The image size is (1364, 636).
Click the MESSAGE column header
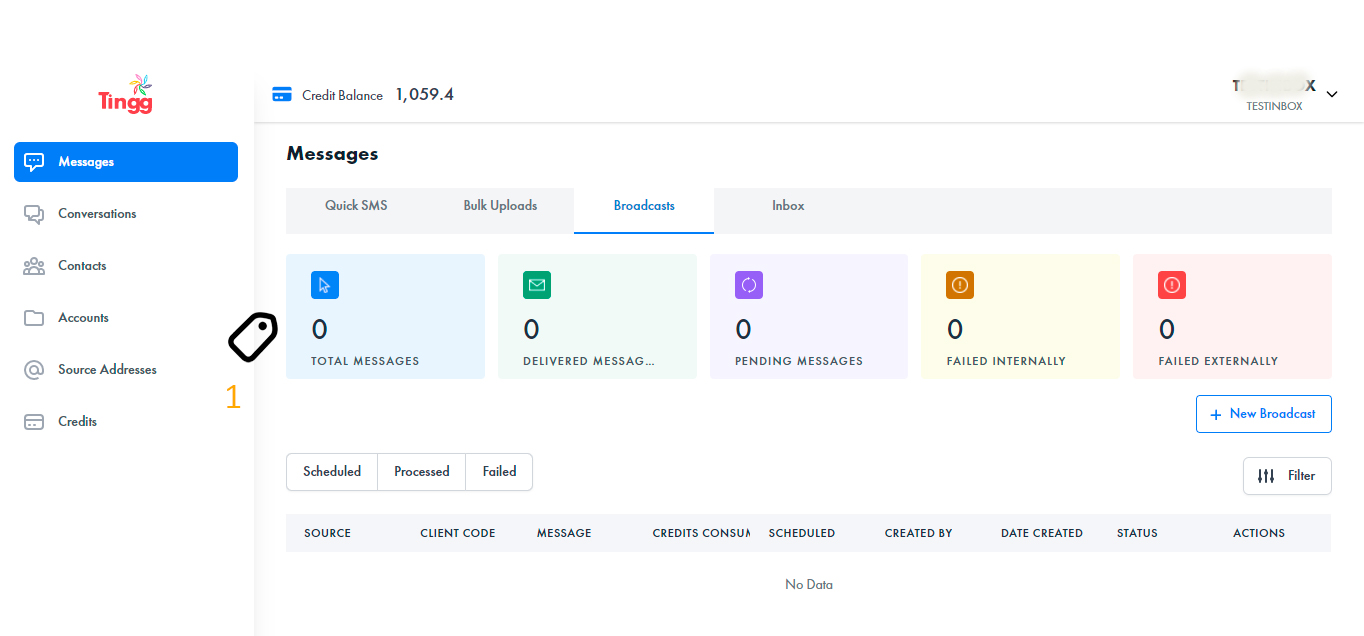(x=564, y=533)
